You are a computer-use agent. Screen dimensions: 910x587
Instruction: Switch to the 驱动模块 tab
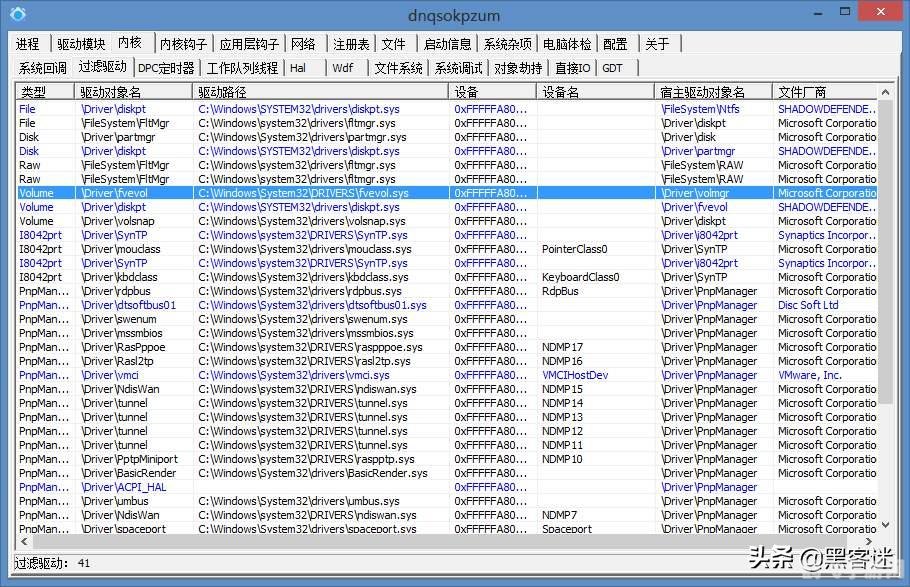click(x=81, y=44)
